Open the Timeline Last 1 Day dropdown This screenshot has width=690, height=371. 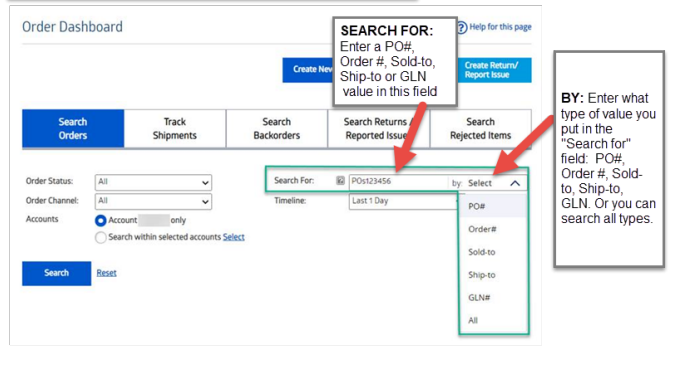pyautogui.click(x=404, y=202)
